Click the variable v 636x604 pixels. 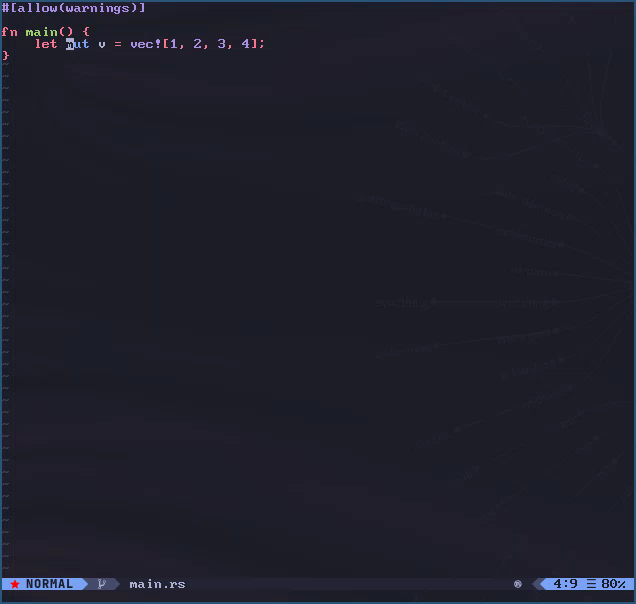pos(102,45)
